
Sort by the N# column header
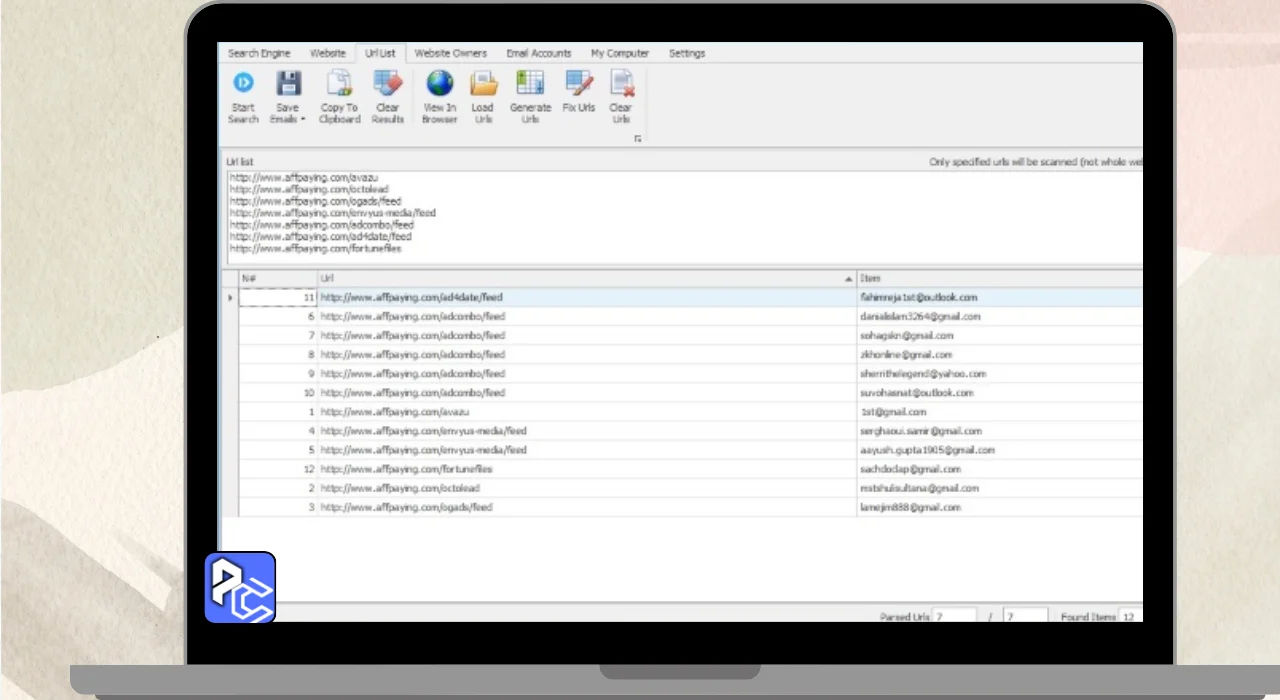click(278, 278)
